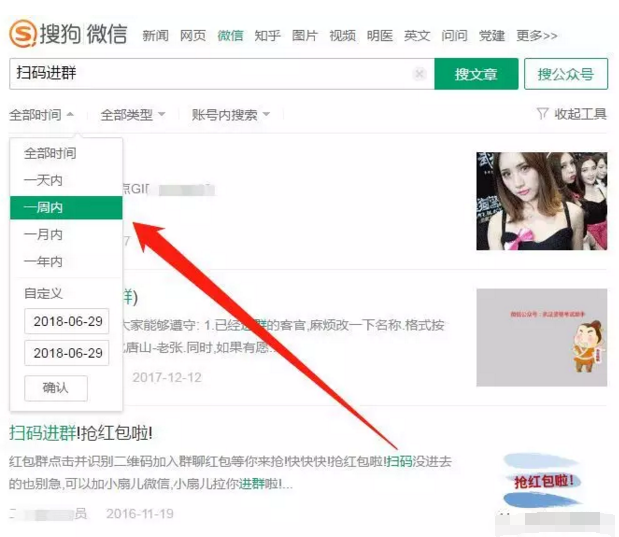Select the 英文 tab
The height and width of the screenshot is (537, 619).
click(x=417, y=36)
